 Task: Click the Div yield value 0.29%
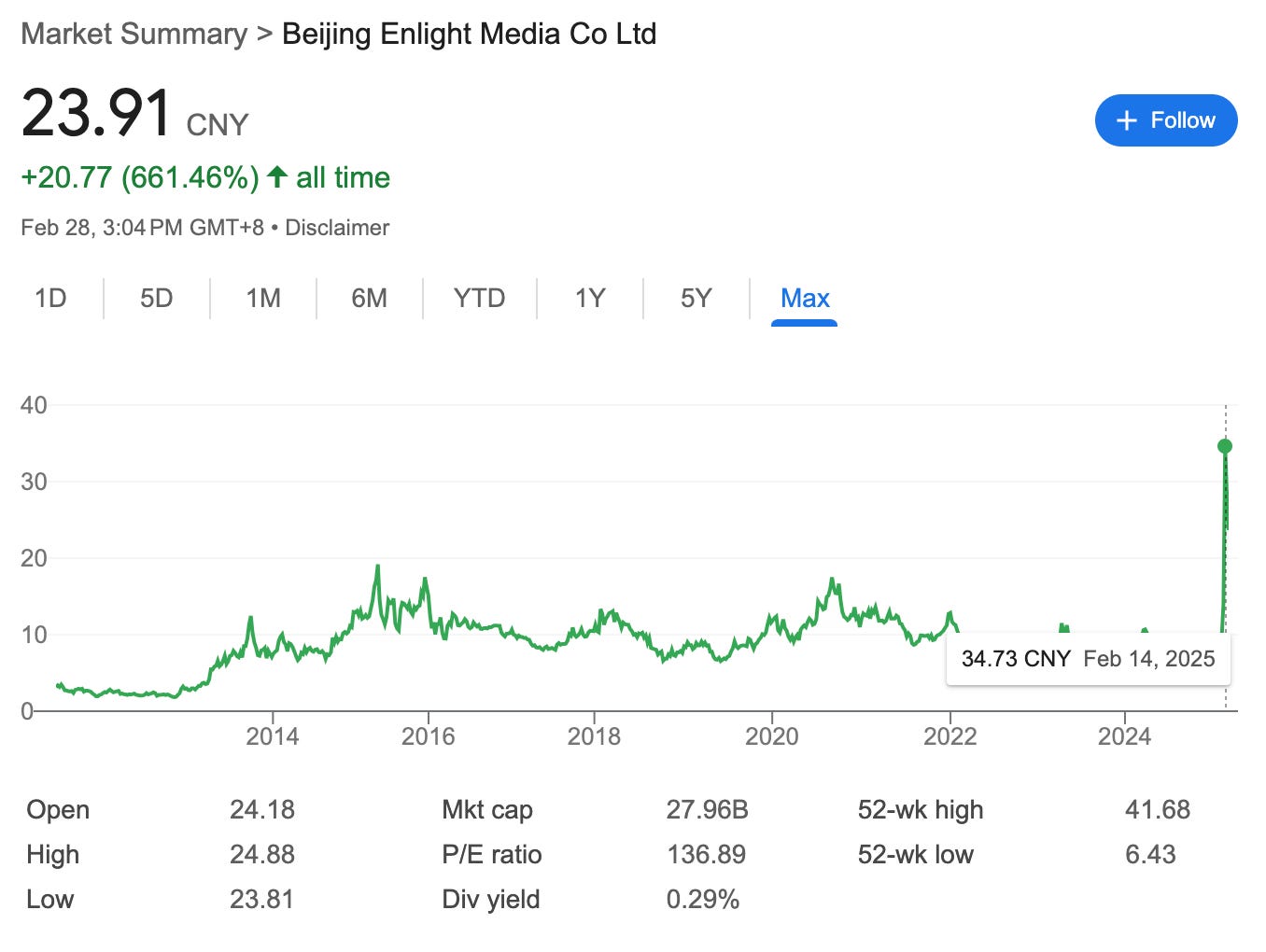(703, 900)
